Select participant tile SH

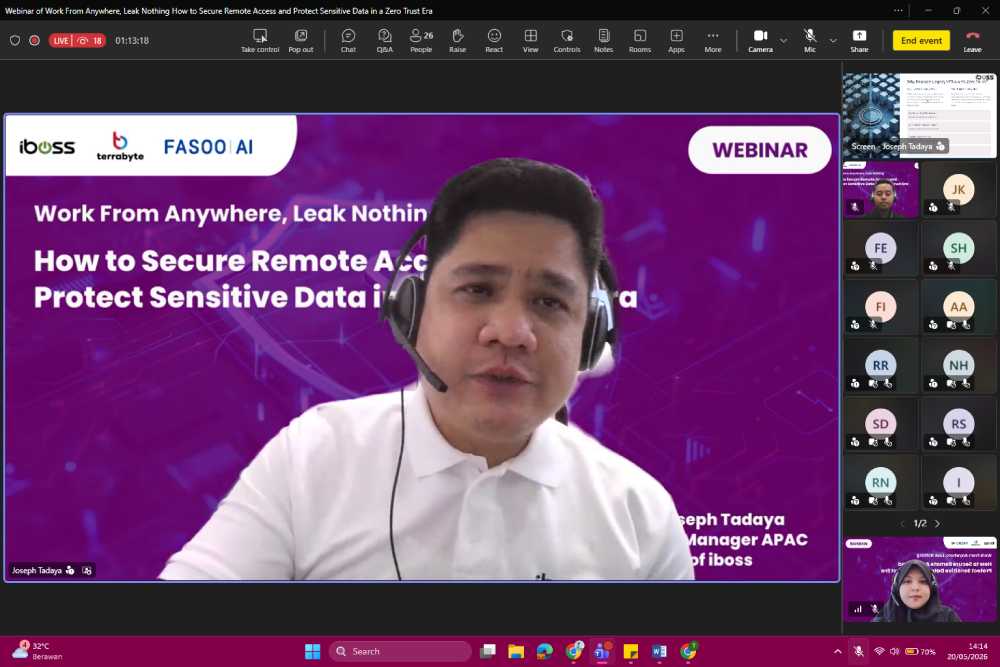pos(958,248)
